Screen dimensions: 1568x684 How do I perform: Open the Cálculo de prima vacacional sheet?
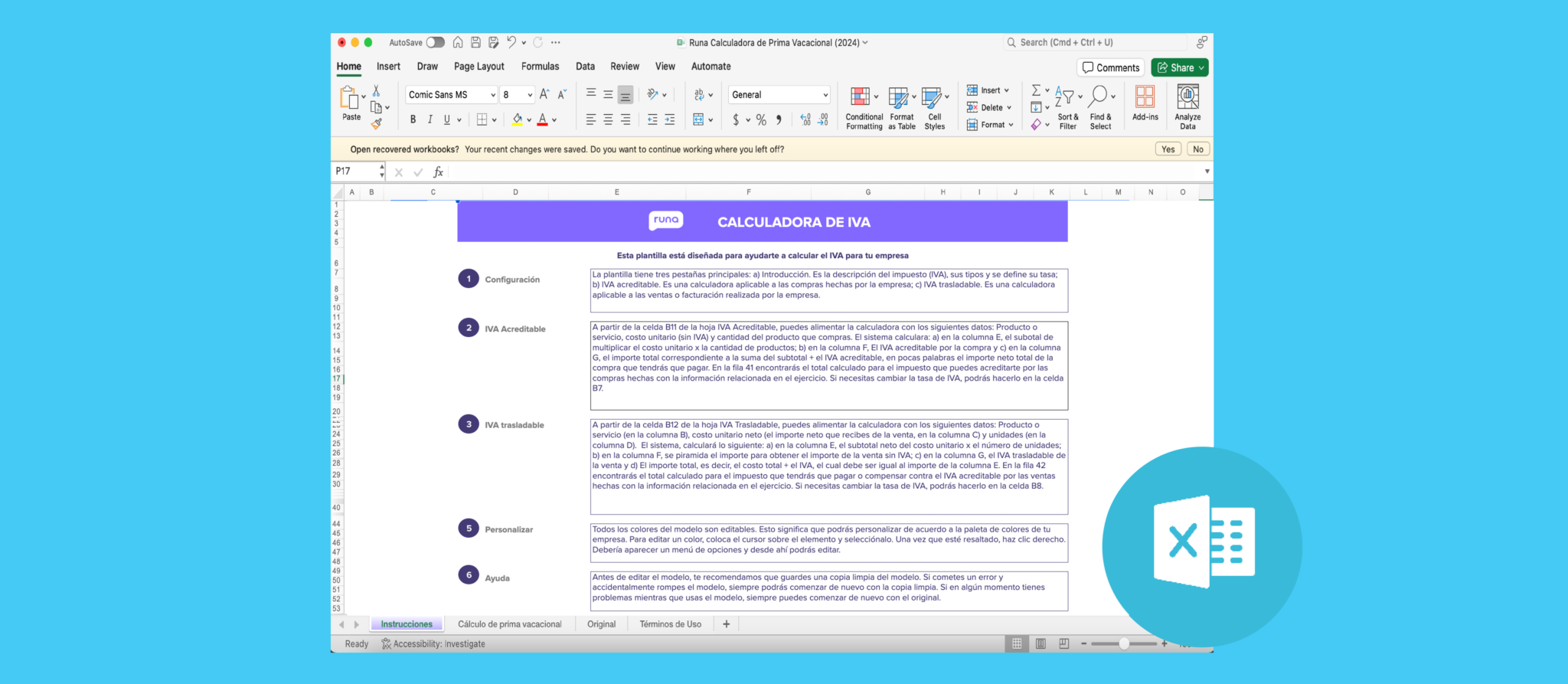click(x=510, y=624)
